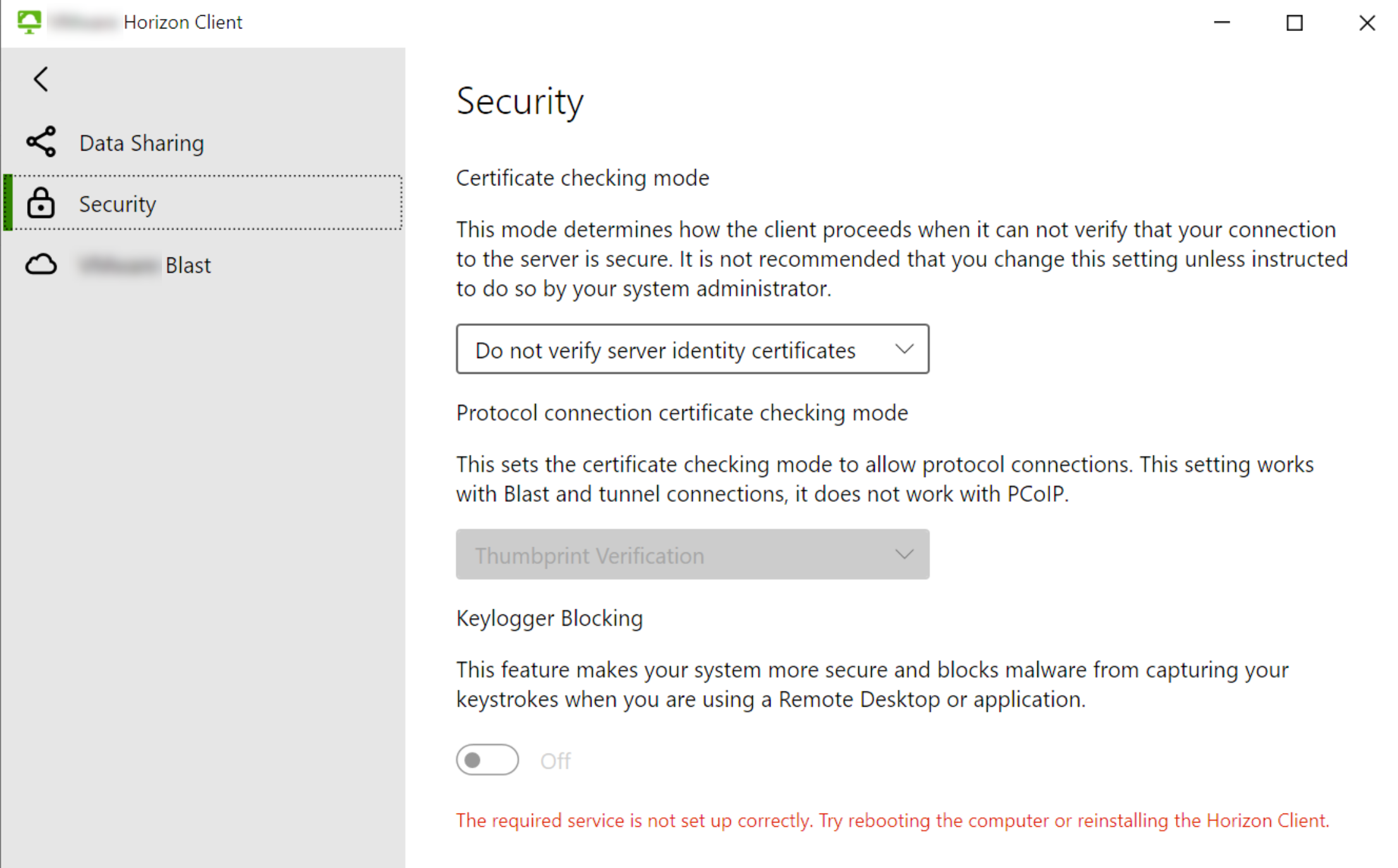The width and height of the screenshot is (1398, 868).
Task: Click the red service error message
Action: tap(893, 821)
